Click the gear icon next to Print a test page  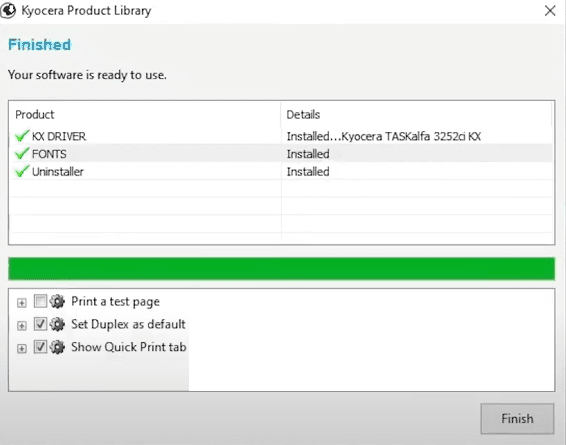57,301
